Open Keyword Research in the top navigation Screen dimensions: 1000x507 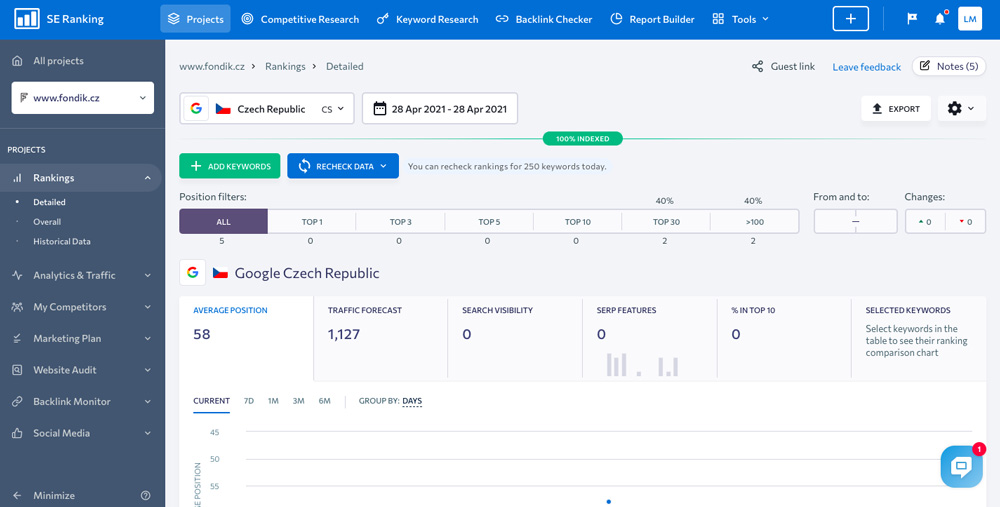click(427, 19)
